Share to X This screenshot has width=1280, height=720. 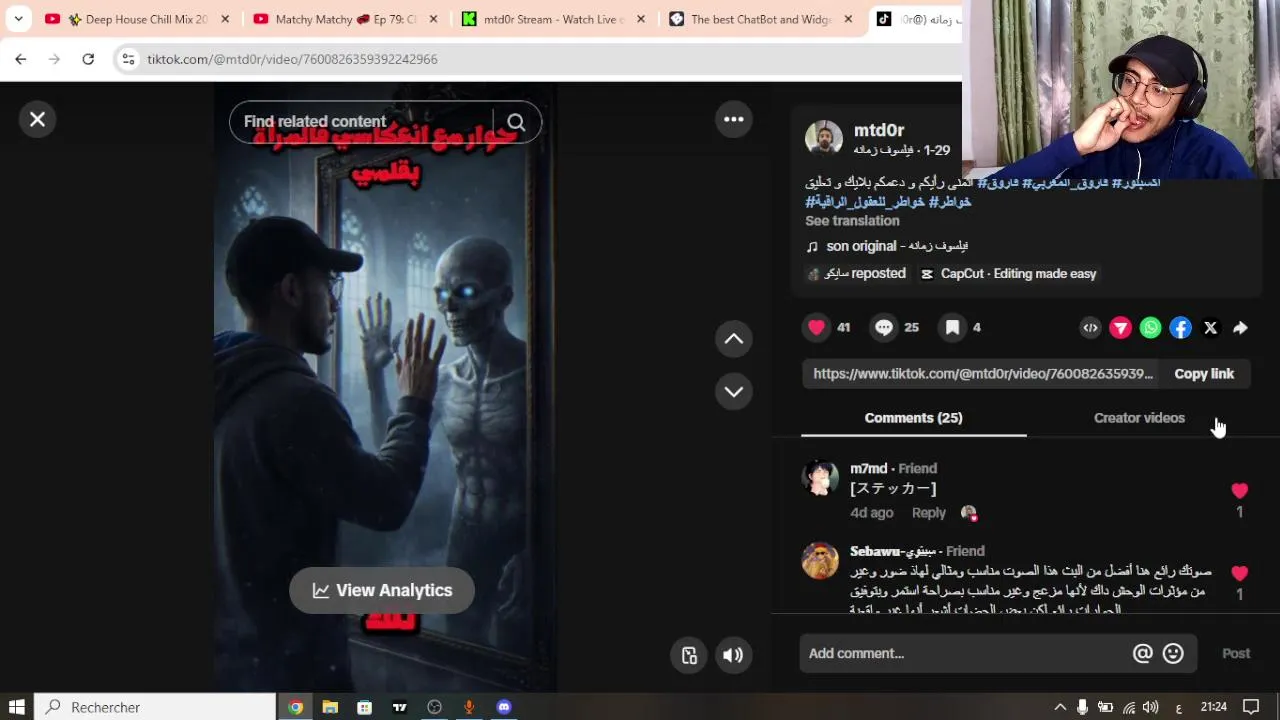click(x=1211, y=328)
